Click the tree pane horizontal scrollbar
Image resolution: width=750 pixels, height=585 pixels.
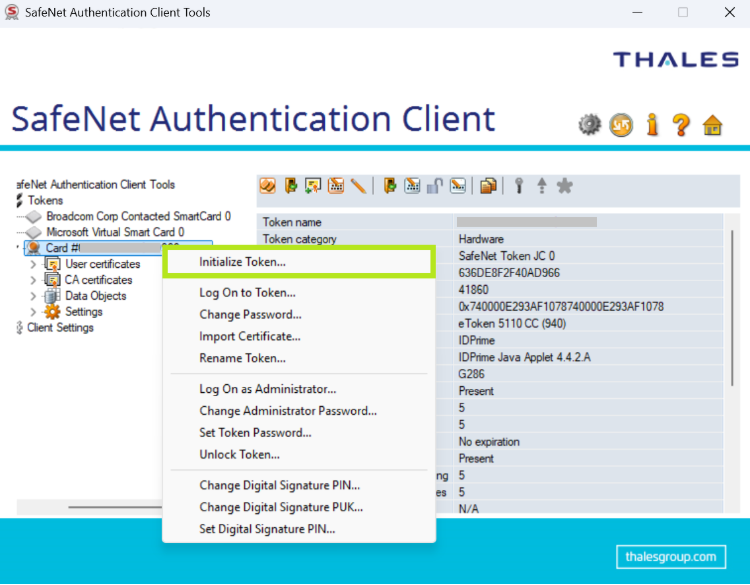click(115, 507)
